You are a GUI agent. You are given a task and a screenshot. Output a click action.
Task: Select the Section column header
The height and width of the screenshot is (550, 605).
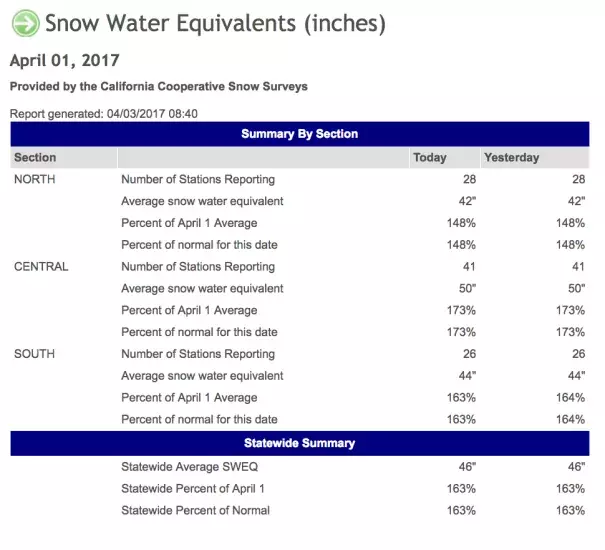[35, 157]
